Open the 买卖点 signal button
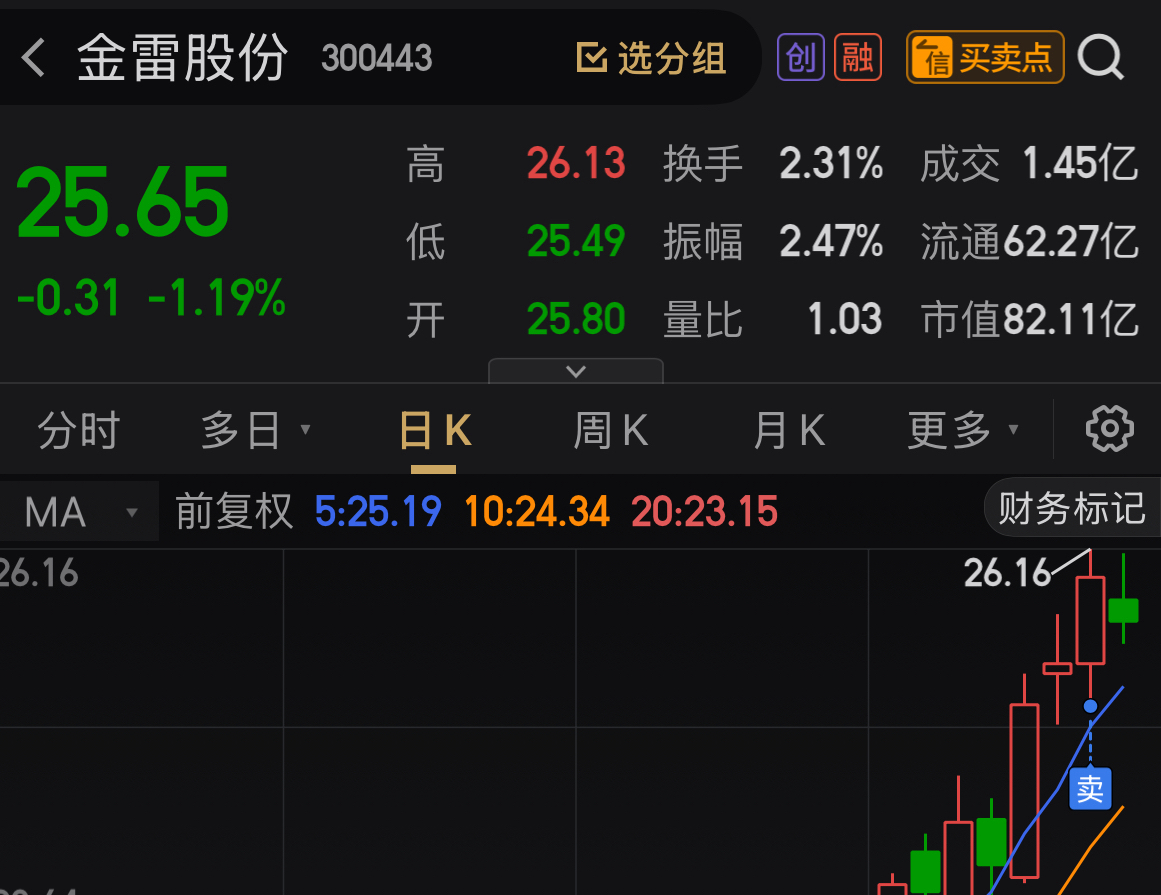The height and width of the screenshot is (895, 1161). 985,57
